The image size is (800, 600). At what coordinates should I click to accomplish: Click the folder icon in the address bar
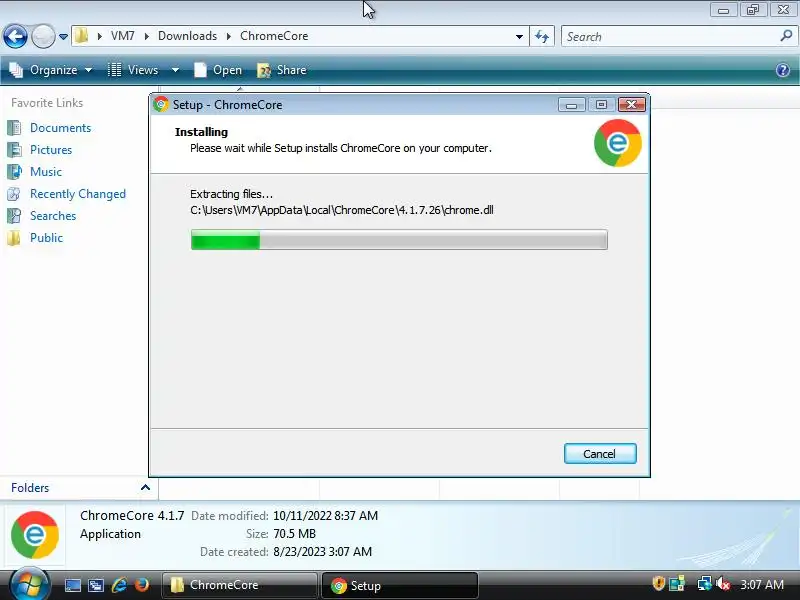(81, 36)
